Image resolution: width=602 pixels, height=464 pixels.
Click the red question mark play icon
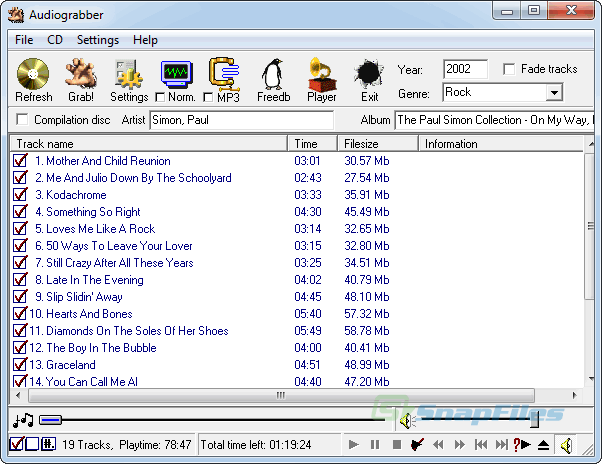522,444
